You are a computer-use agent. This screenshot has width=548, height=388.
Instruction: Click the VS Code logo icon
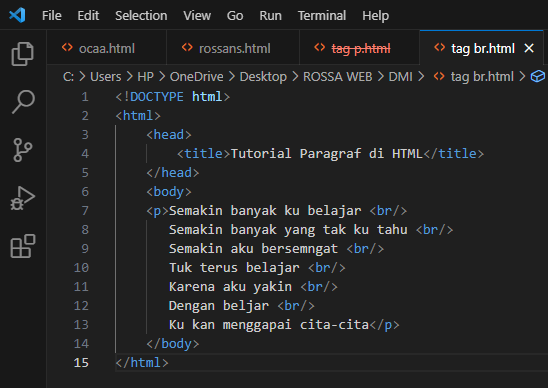point(17,15)
